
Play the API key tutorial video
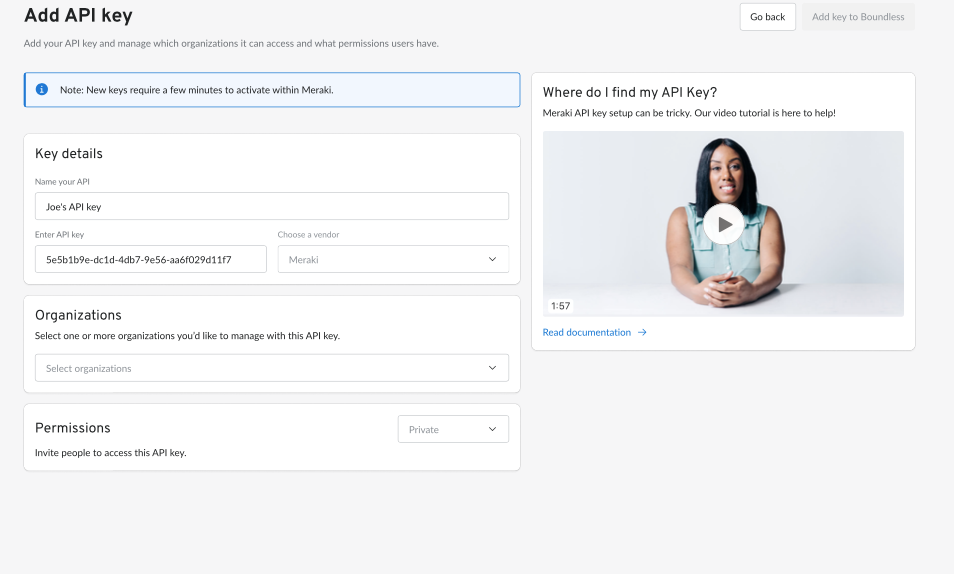(723, 224)
